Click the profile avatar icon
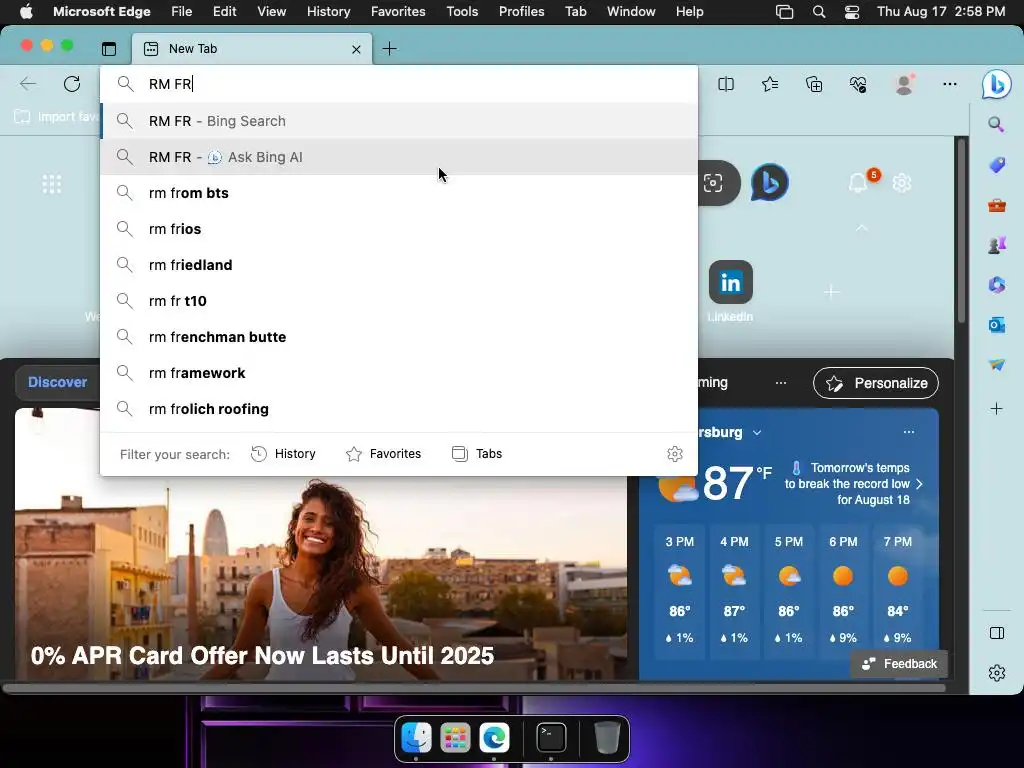The image size is (1024, 768). click(904, 84)
